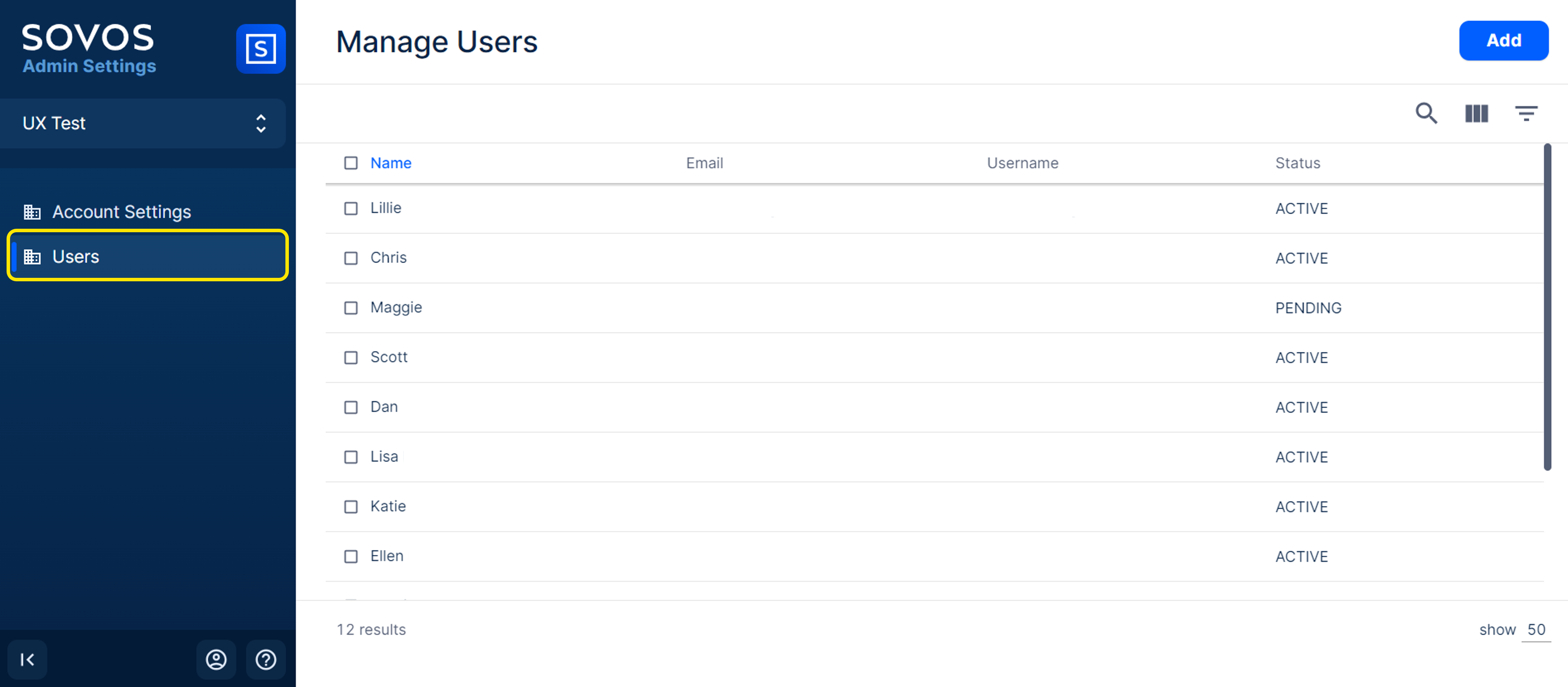Image resolution: width=1568 pixels, height=687 pixels.
Task: Select the header checkbox to select all
Action: coord(351,161)
